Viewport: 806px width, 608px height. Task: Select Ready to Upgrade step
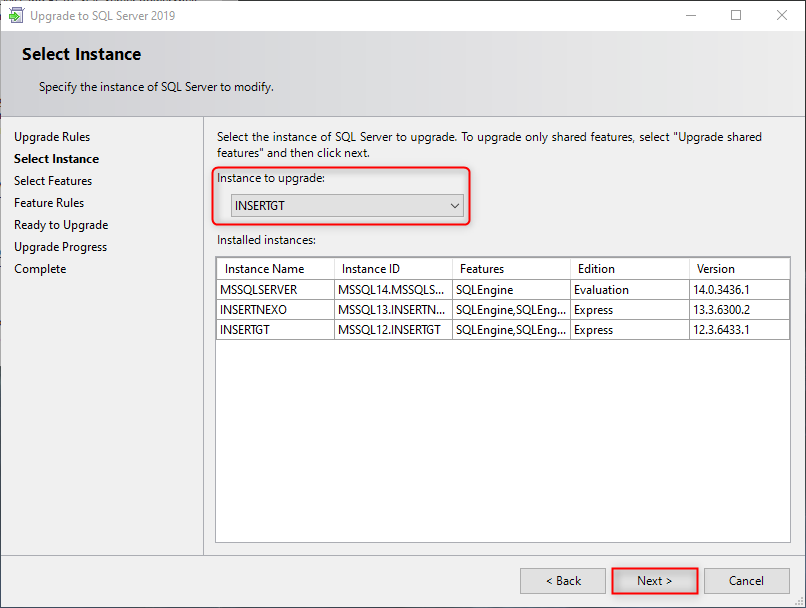(61, 225)
